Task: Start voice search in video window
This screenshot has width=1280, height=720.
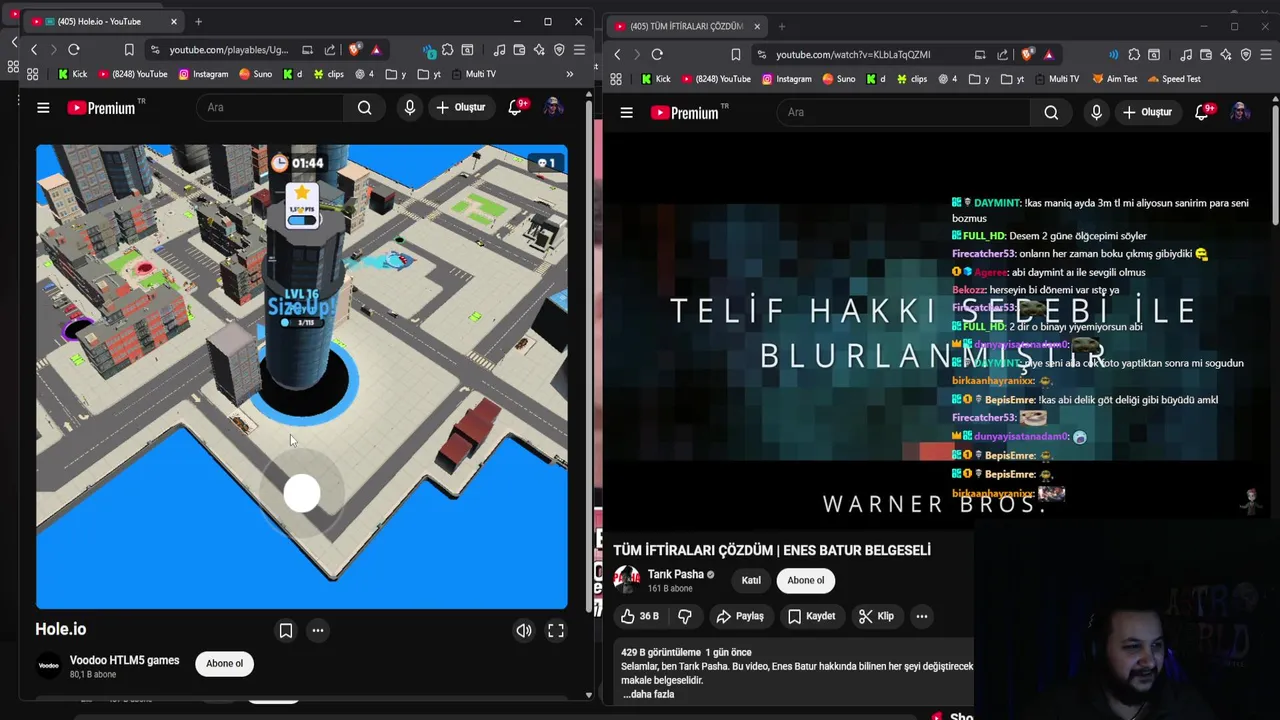Action: (x=1096, y=113)
